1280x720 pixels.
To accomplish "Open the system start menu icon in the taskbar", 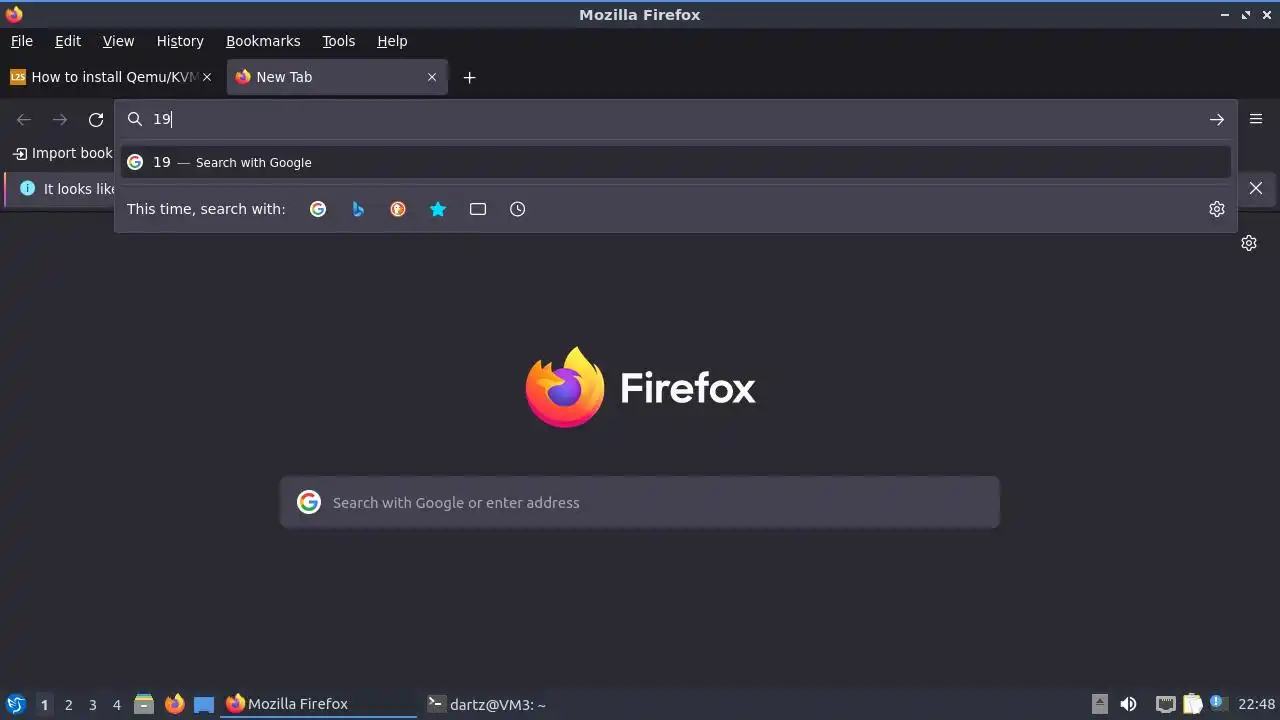I will click(15, 704).
